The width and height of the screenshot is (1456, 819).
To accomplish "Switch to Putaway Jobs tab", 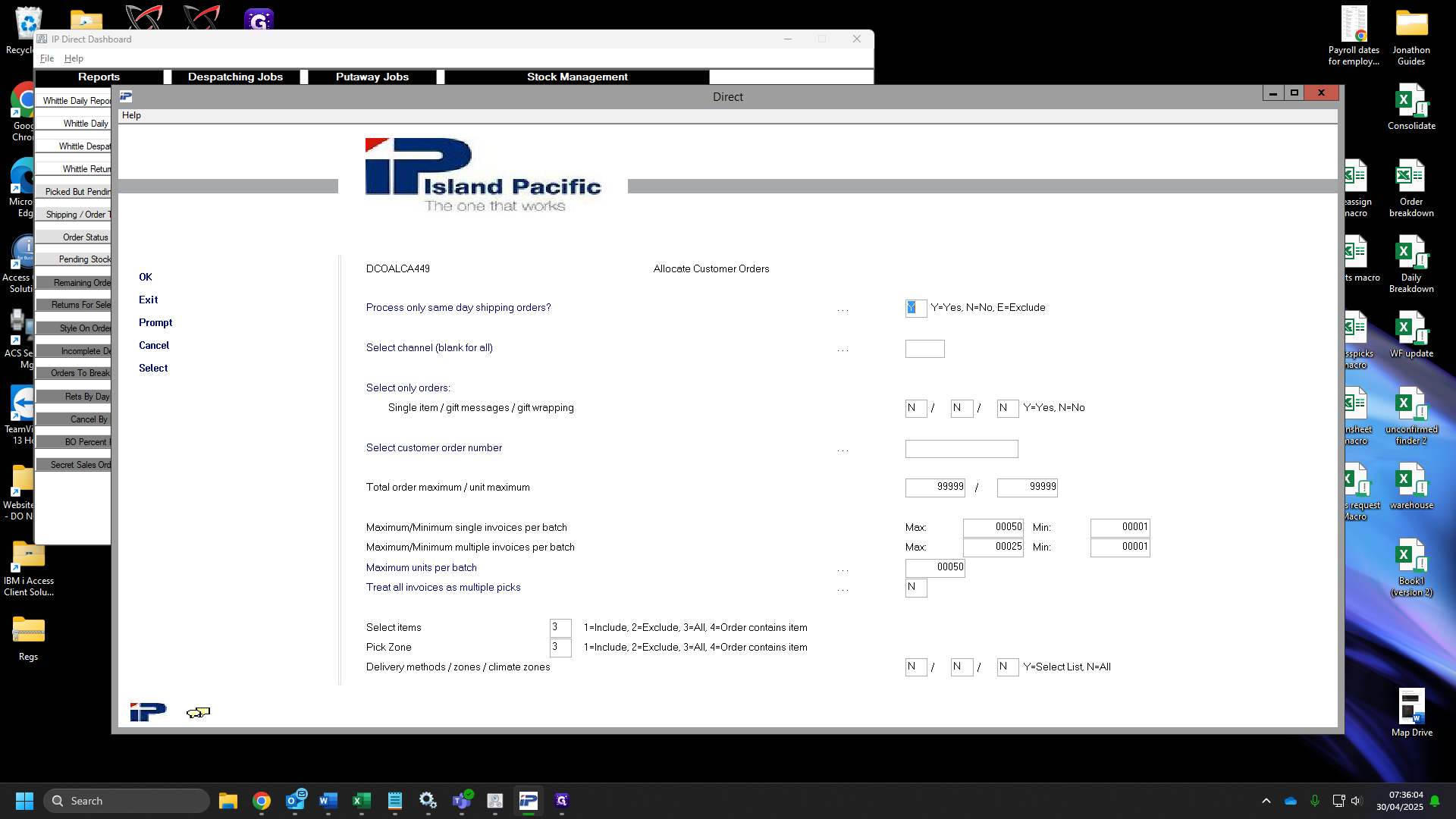I will 372,77.
